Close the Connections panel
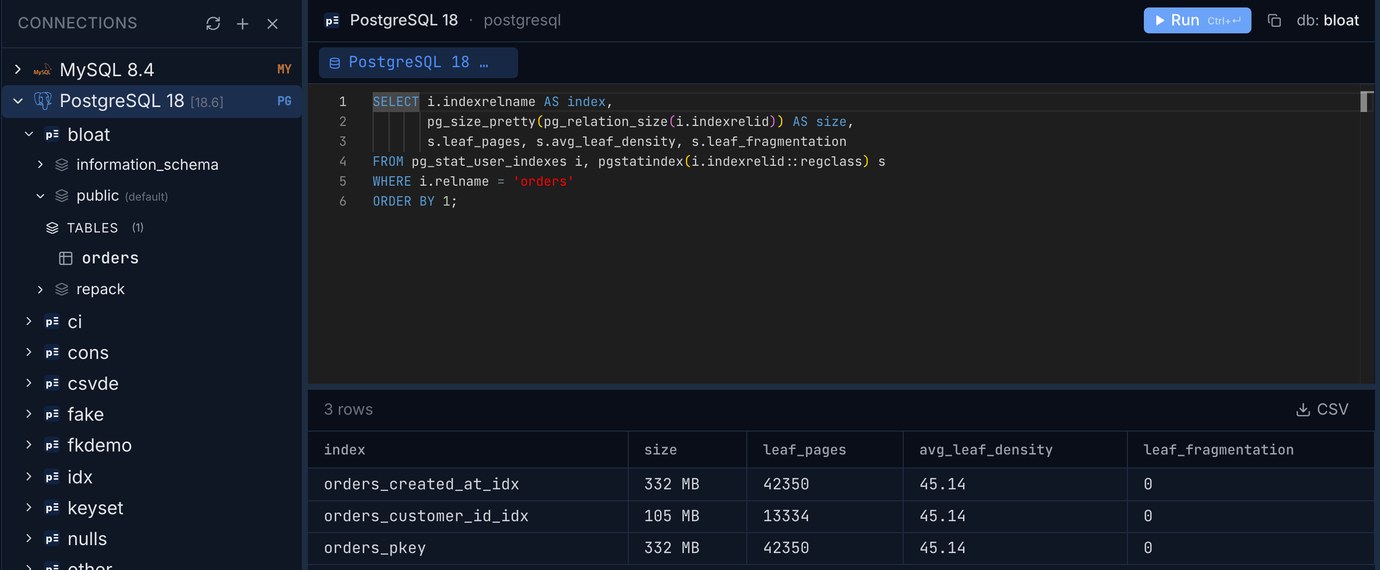The width and height of the screenshot is (1380, 570). (x=272, y=23)
